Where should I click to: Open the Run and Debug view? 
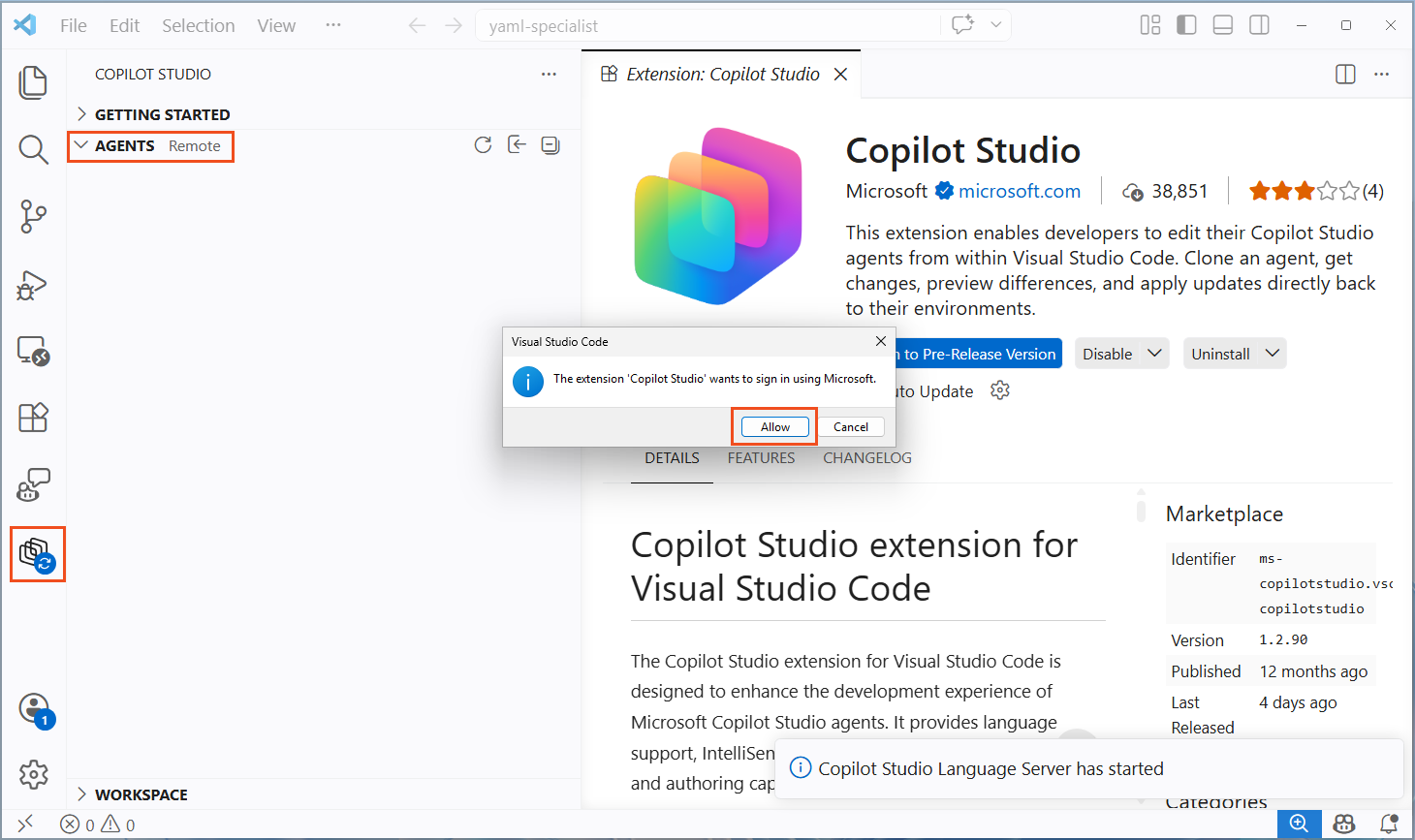[33, 285]
